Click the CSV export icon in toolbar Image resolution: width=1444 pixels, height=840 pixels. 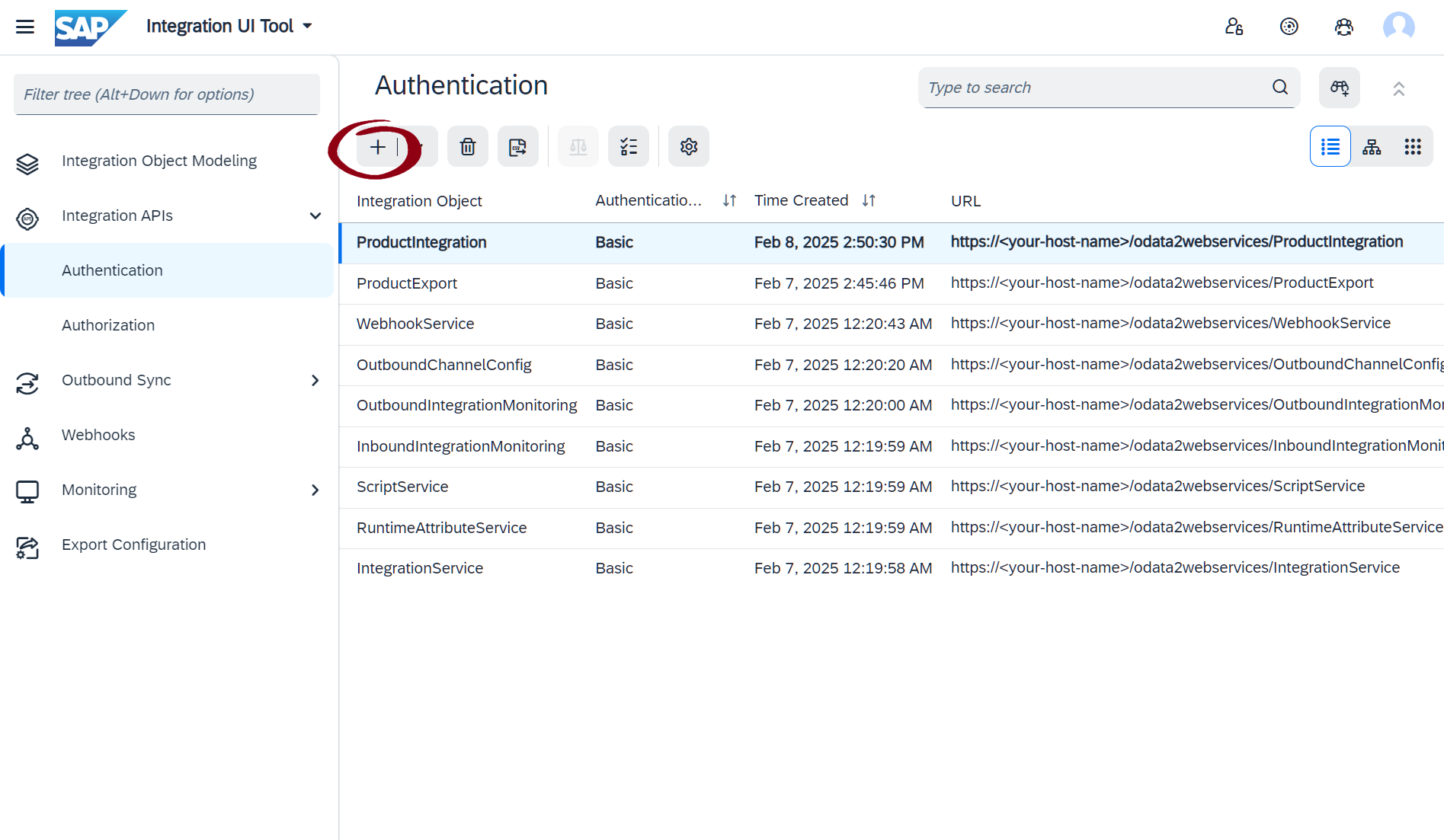click(518, 147)
